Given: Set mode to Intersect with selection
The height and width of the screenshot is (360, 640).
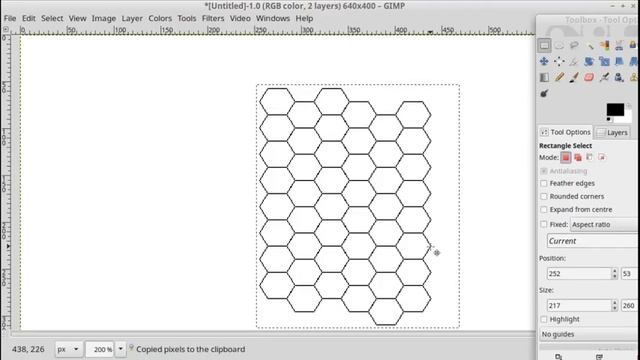Looking at the screenshot, I should (x=602, y=157).
